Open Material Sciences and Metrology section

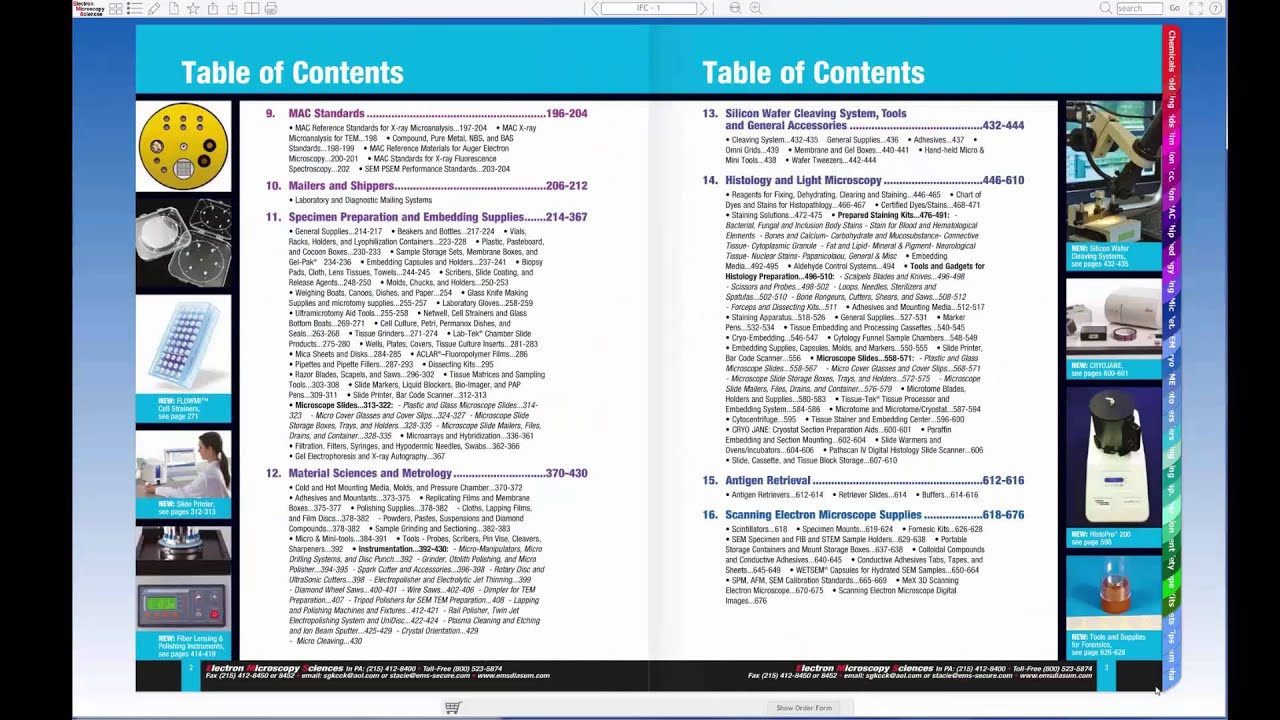(427, 473)
